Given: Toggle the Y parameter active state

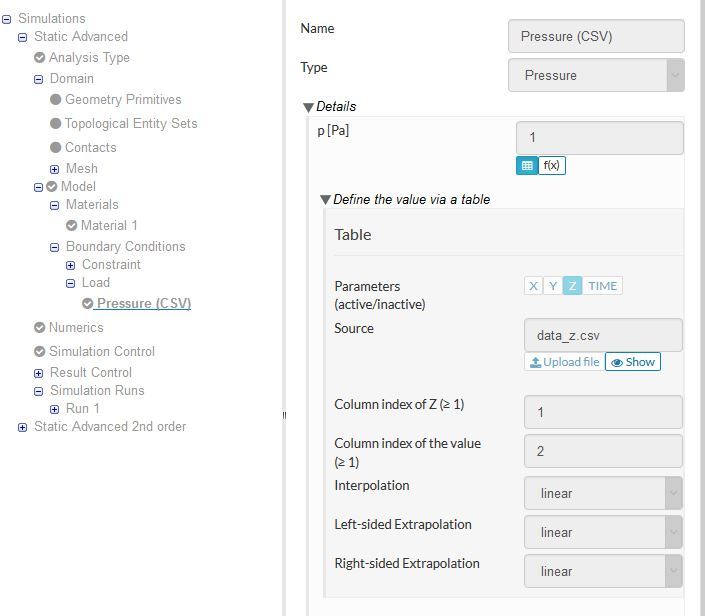Looking at the screenshot, I should click(552, 286).
